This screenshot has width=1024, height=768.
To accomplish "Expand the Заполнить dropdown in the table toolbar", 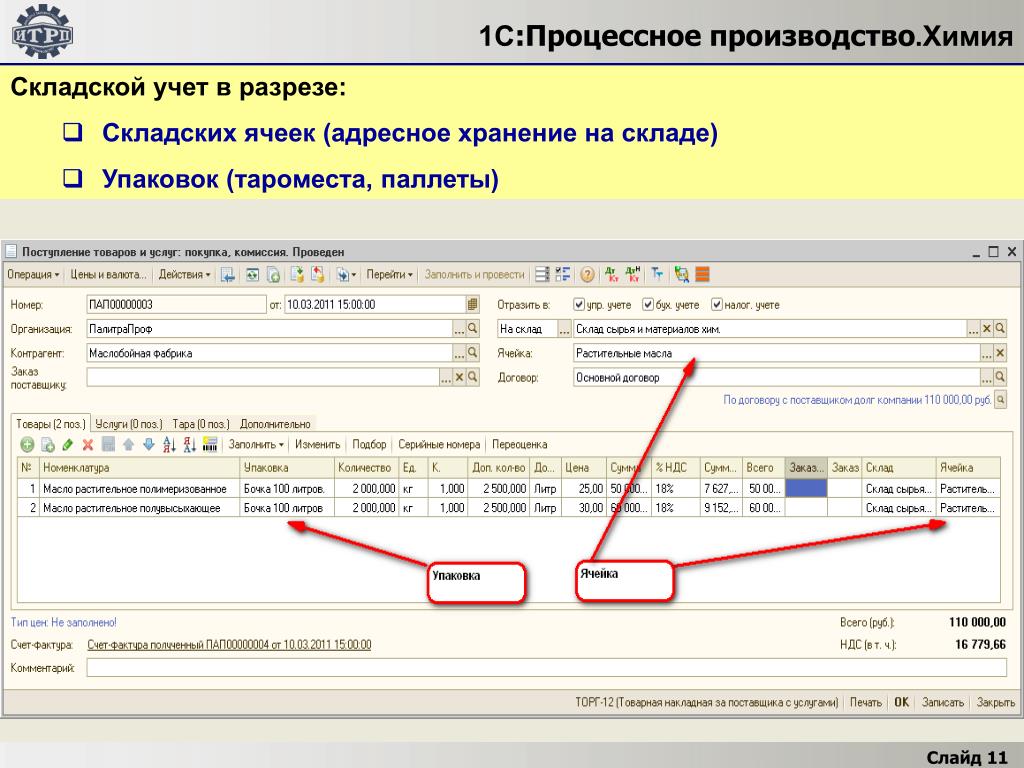I will (x=255, y=445).
